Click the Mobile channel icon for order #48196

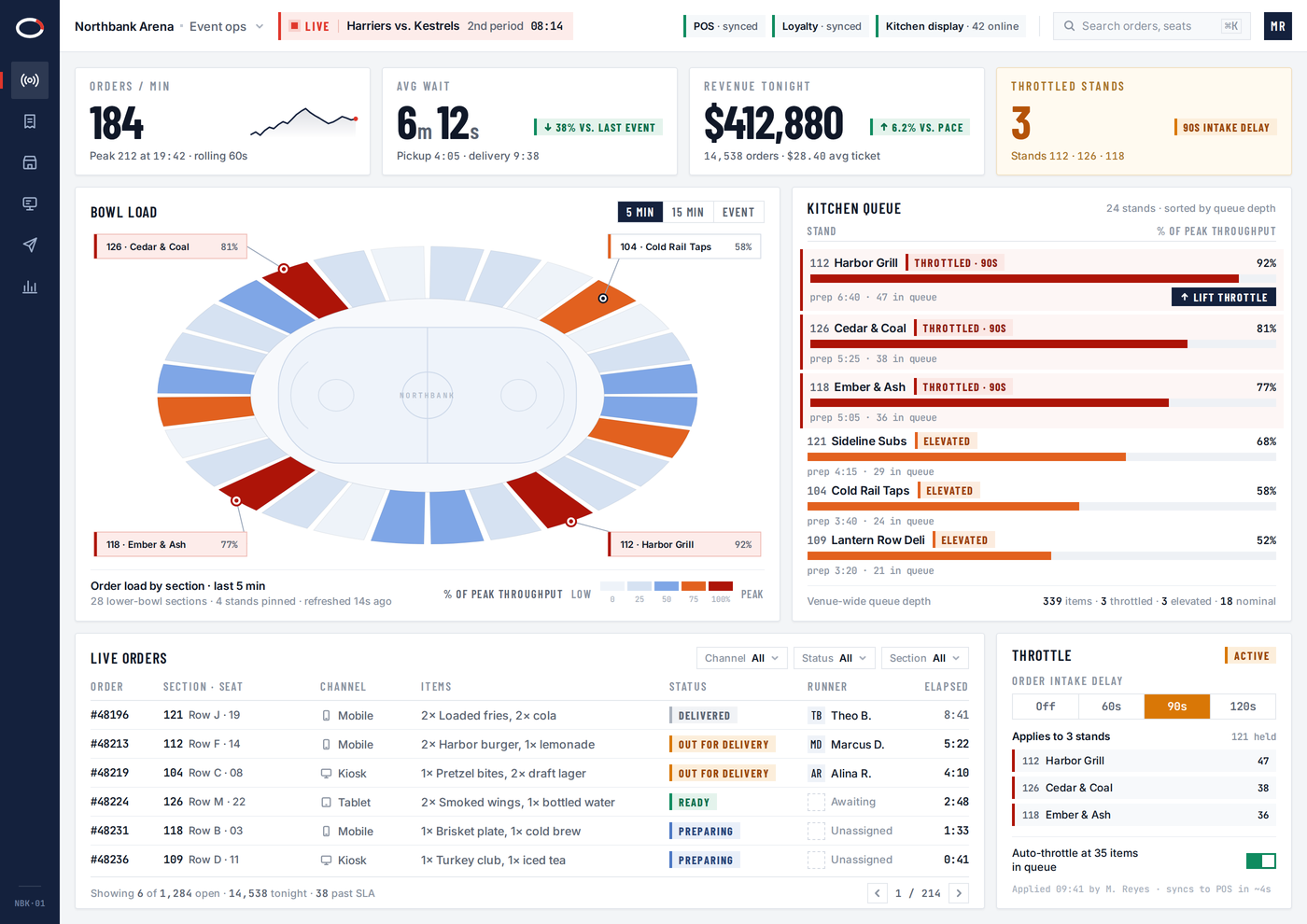[326, 716]
